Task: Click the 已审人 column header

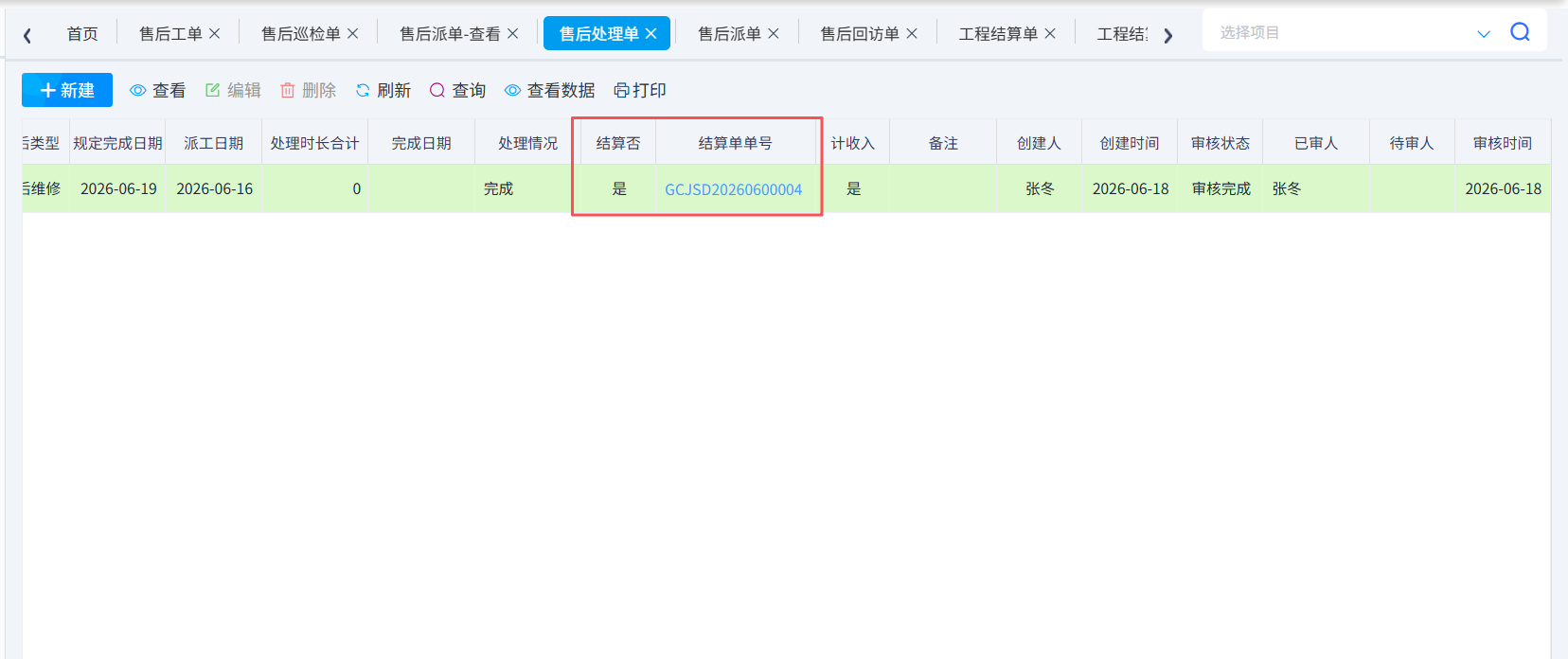Action: (x=1316, y=143)
